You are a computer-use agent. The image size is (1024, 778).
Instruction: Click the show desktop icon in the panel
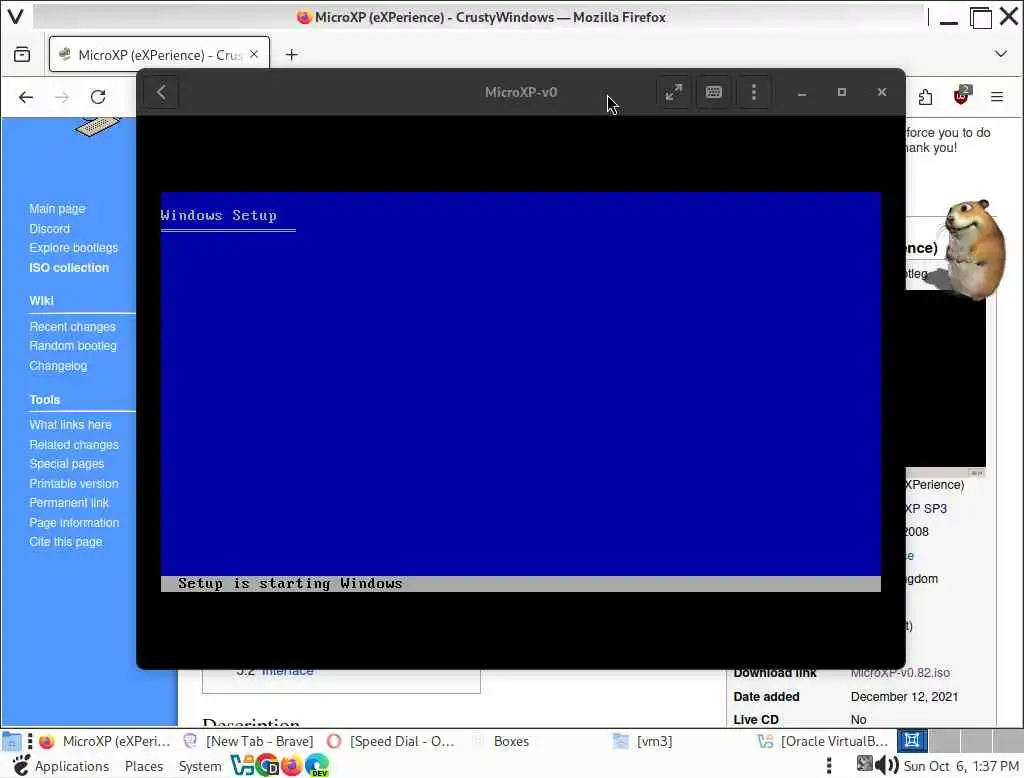click(11, 741)
